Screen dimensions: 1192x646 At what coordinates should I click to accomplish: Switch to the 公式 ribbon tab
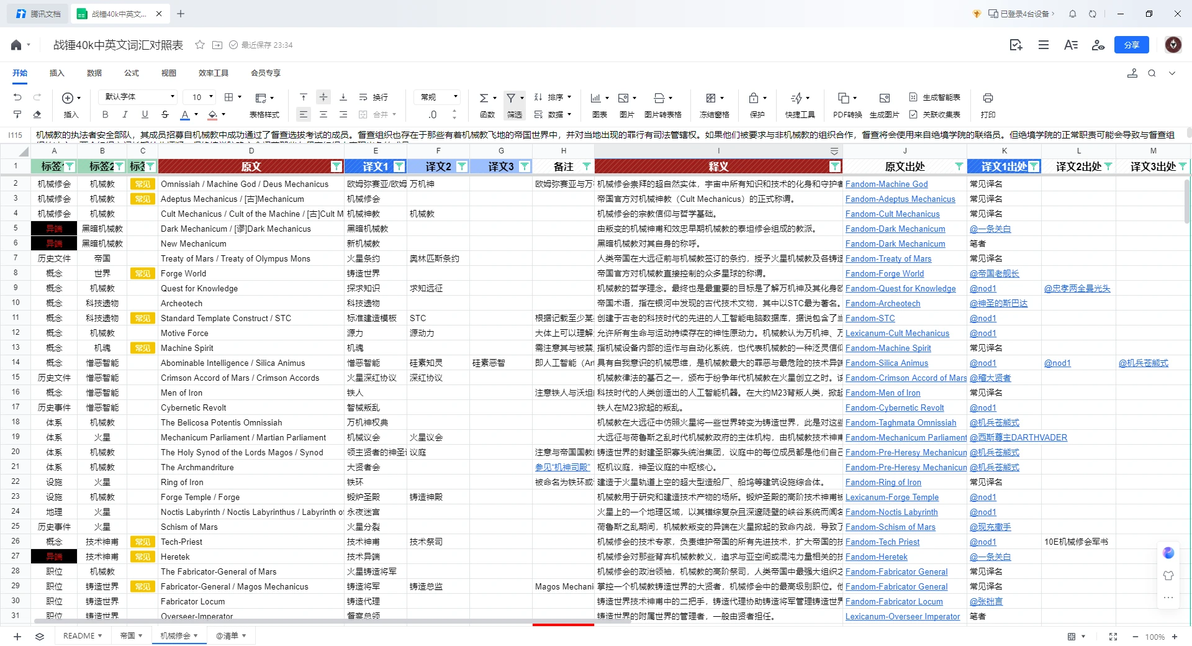(x=132, y=73)
